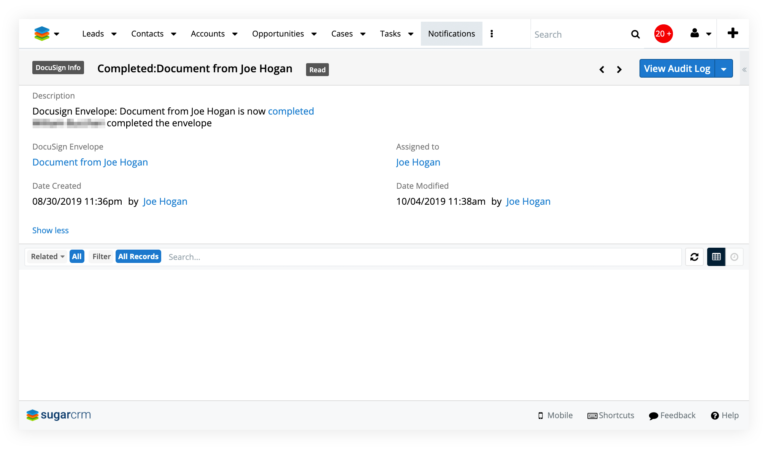This screenshot has height=449, width=768.
Task: Open the Assigned to Joe Hogan link
Action: [418, 162]
